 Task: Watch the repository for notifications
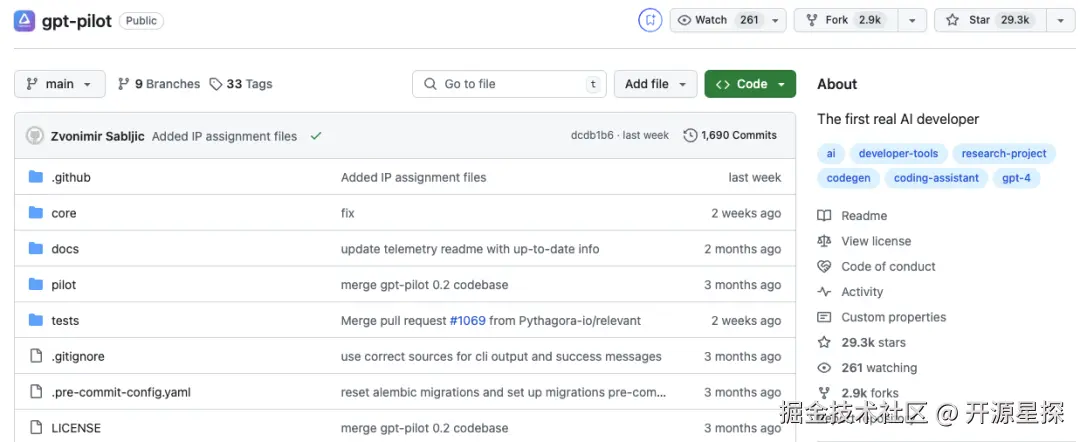tap(718, 20)
